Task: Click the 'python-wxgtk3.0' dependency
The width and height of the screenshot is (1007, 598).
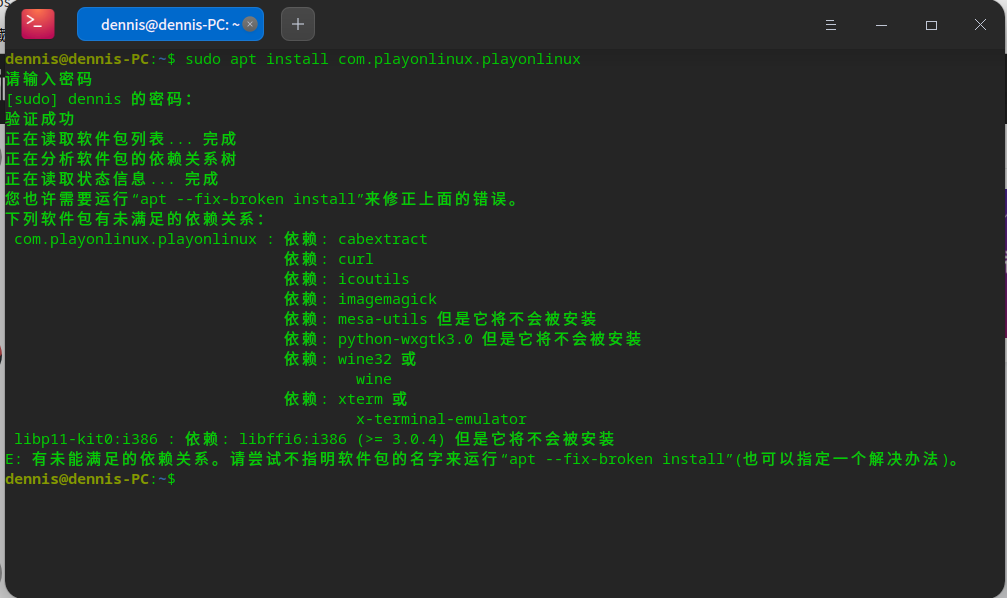Action: 405,339
